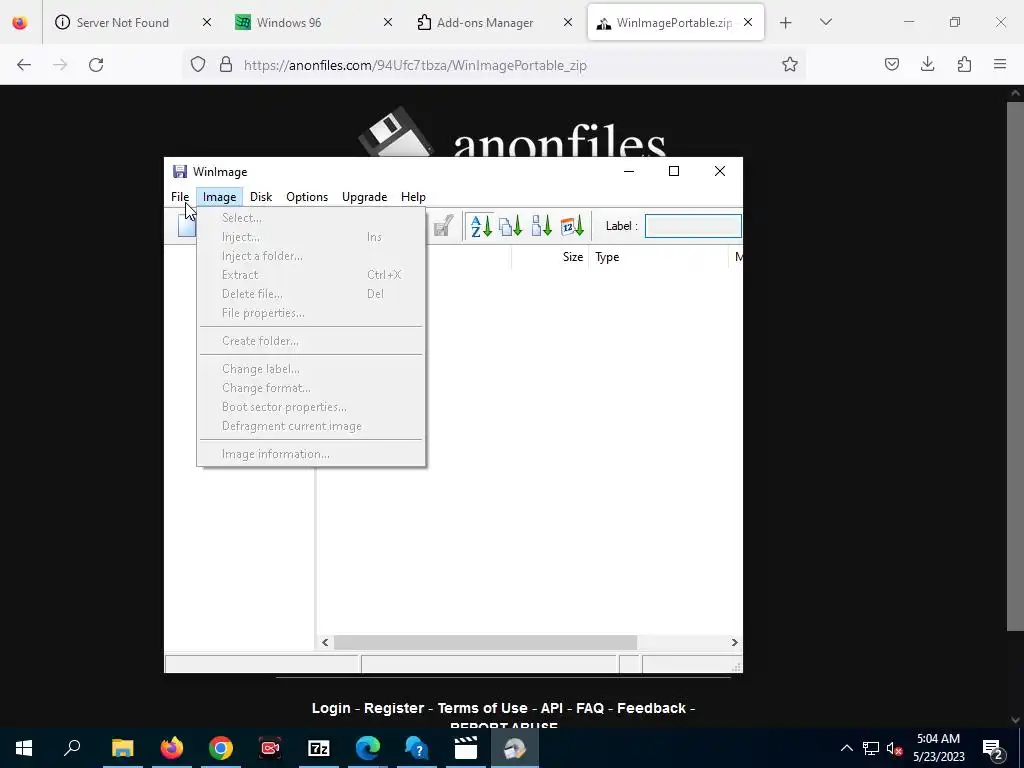Click the Firefox address bar URL
This screenshot has width=1024, height=768.
(x=415, y=65)
